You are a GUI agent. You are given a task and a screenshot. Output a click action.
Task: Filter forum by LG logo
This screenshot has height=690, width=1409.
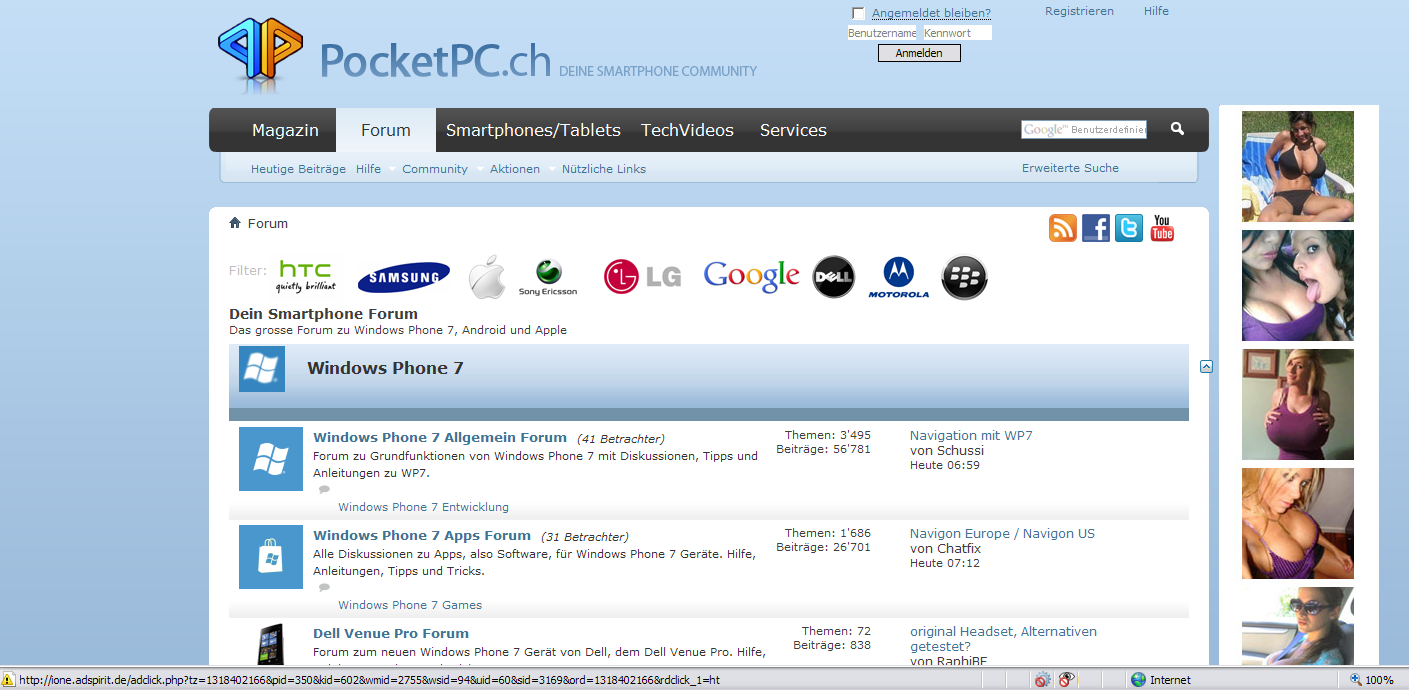[x=643, y=276]
